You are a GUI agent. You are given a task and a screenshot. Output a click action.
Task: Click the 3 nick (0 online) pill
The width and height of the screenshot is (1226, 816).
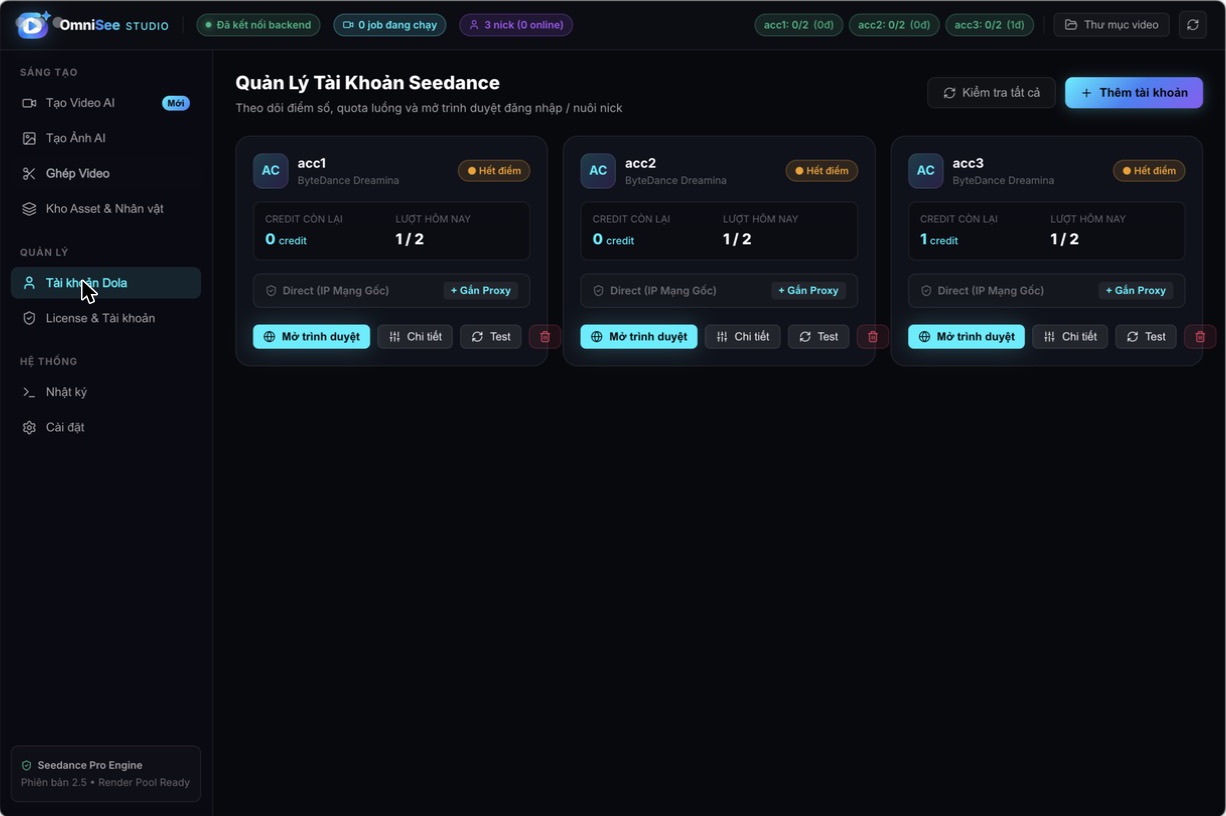(x=516, y=25)
